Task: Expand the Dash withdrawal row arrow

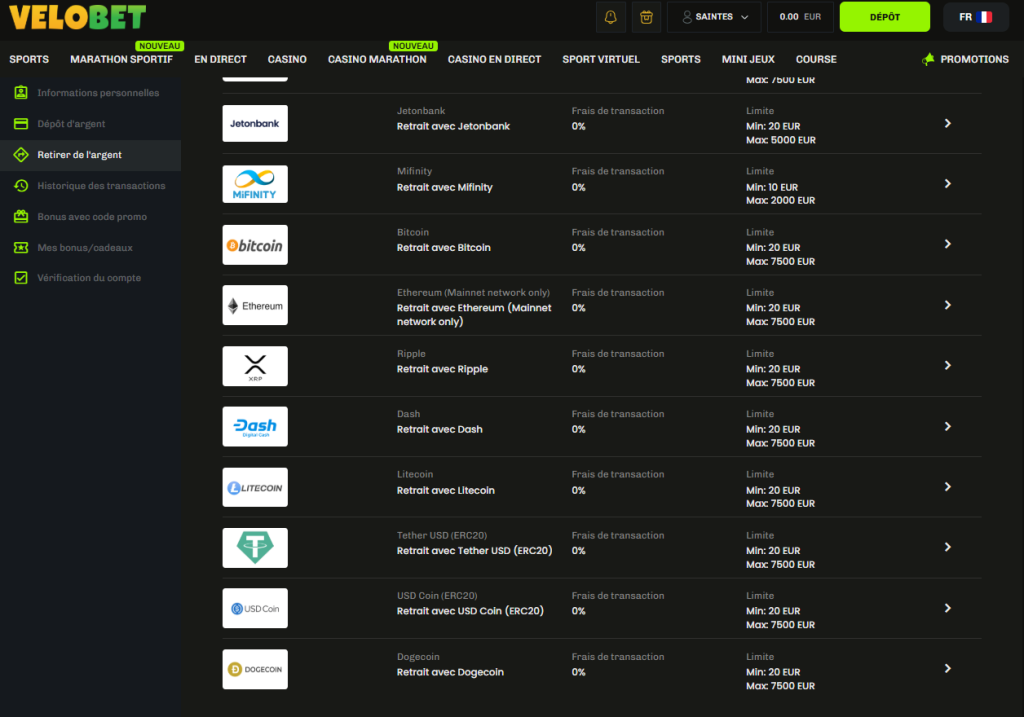Action: tap(947, 426)
